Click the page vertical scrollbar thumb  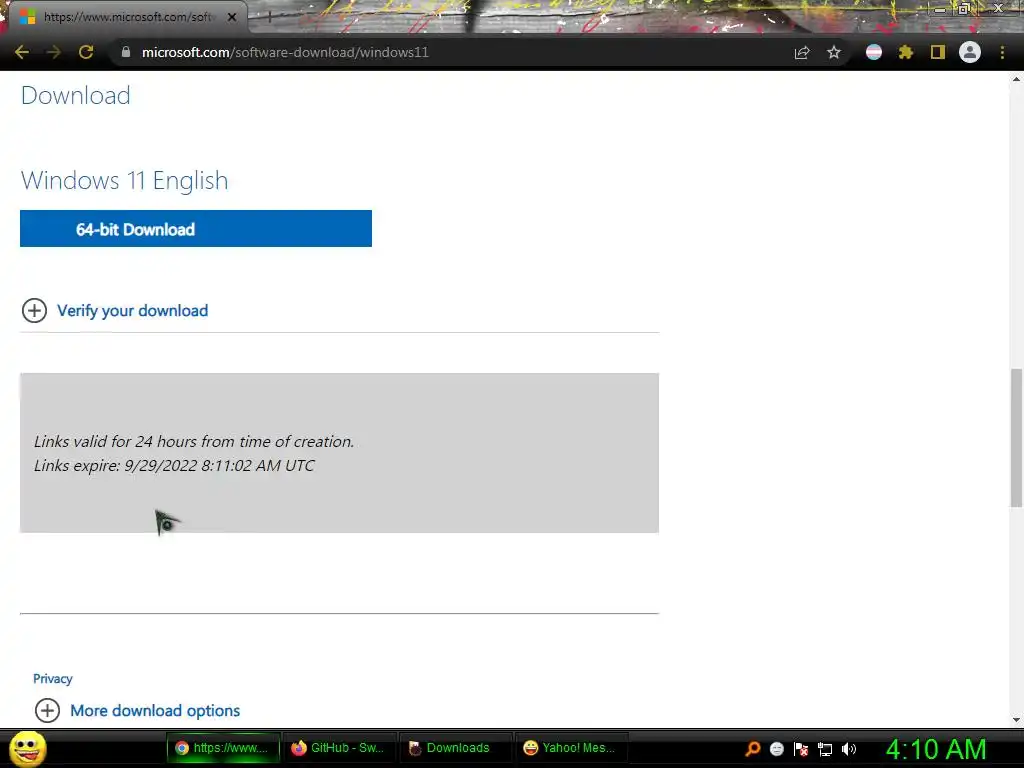[1016, 438]
